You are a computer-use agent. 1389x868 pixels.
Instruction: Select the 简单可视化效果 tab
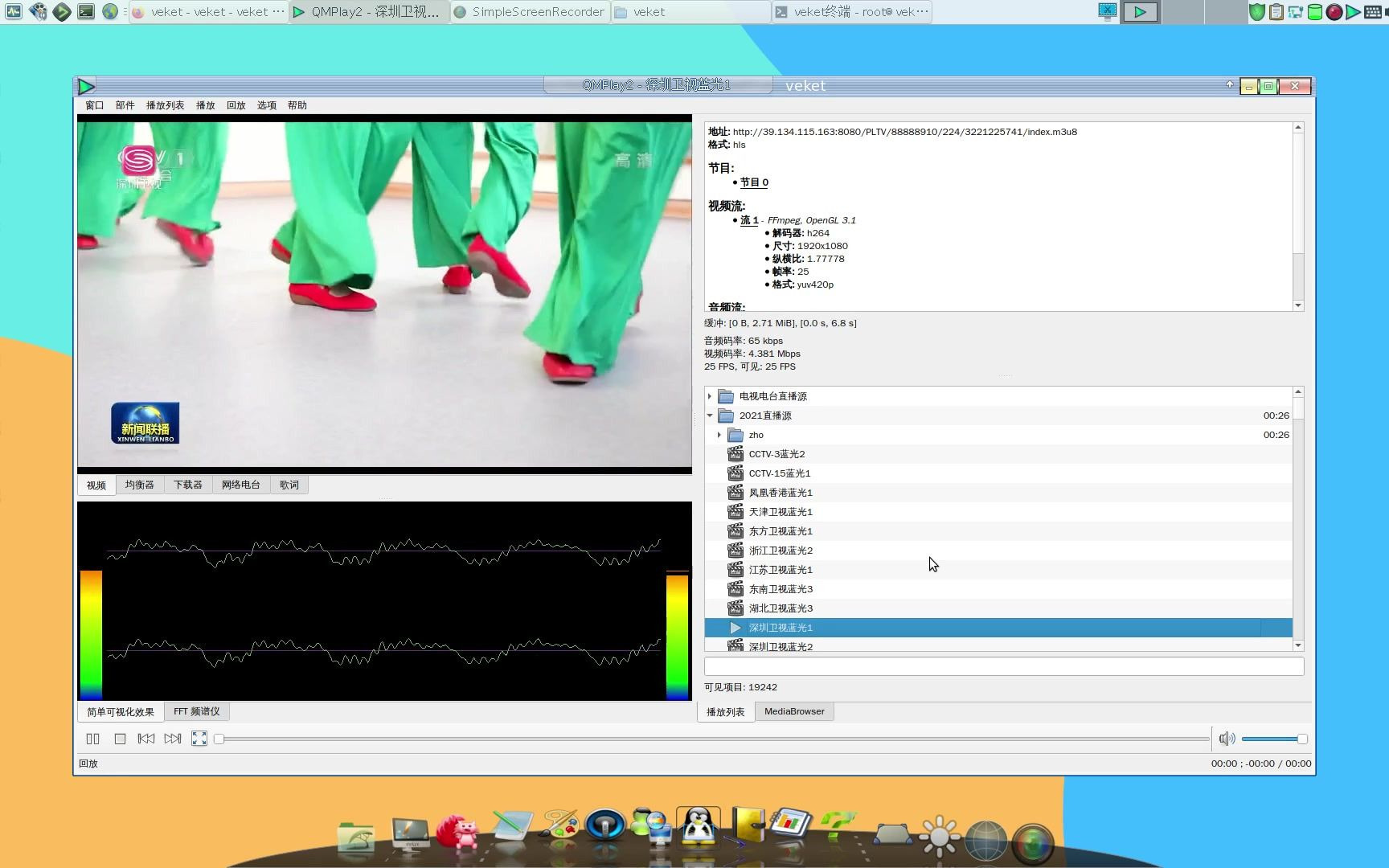121,711
